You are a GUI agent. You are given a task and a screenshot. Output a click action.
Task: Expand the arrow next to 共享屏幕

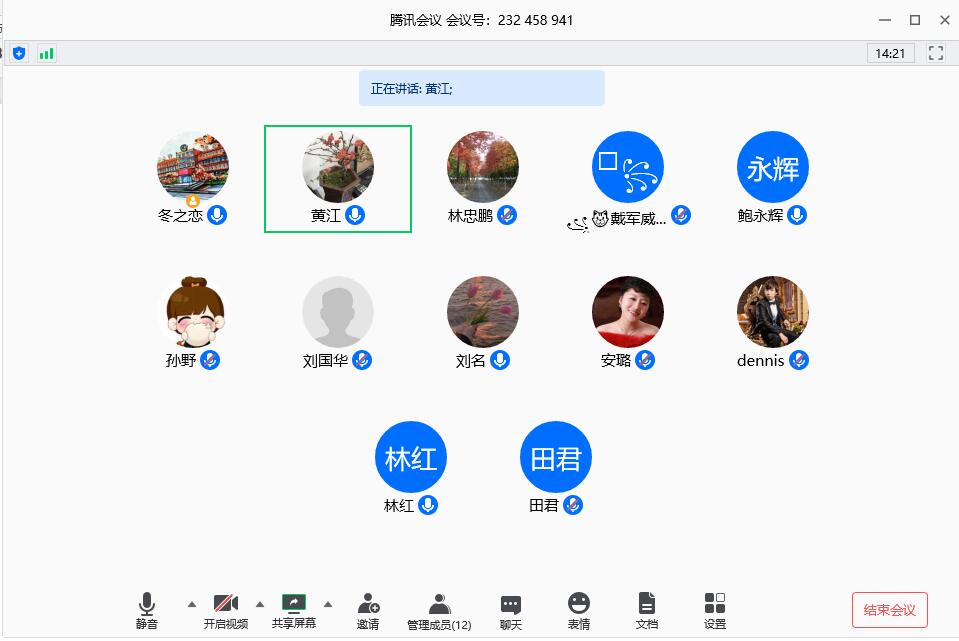328,604
